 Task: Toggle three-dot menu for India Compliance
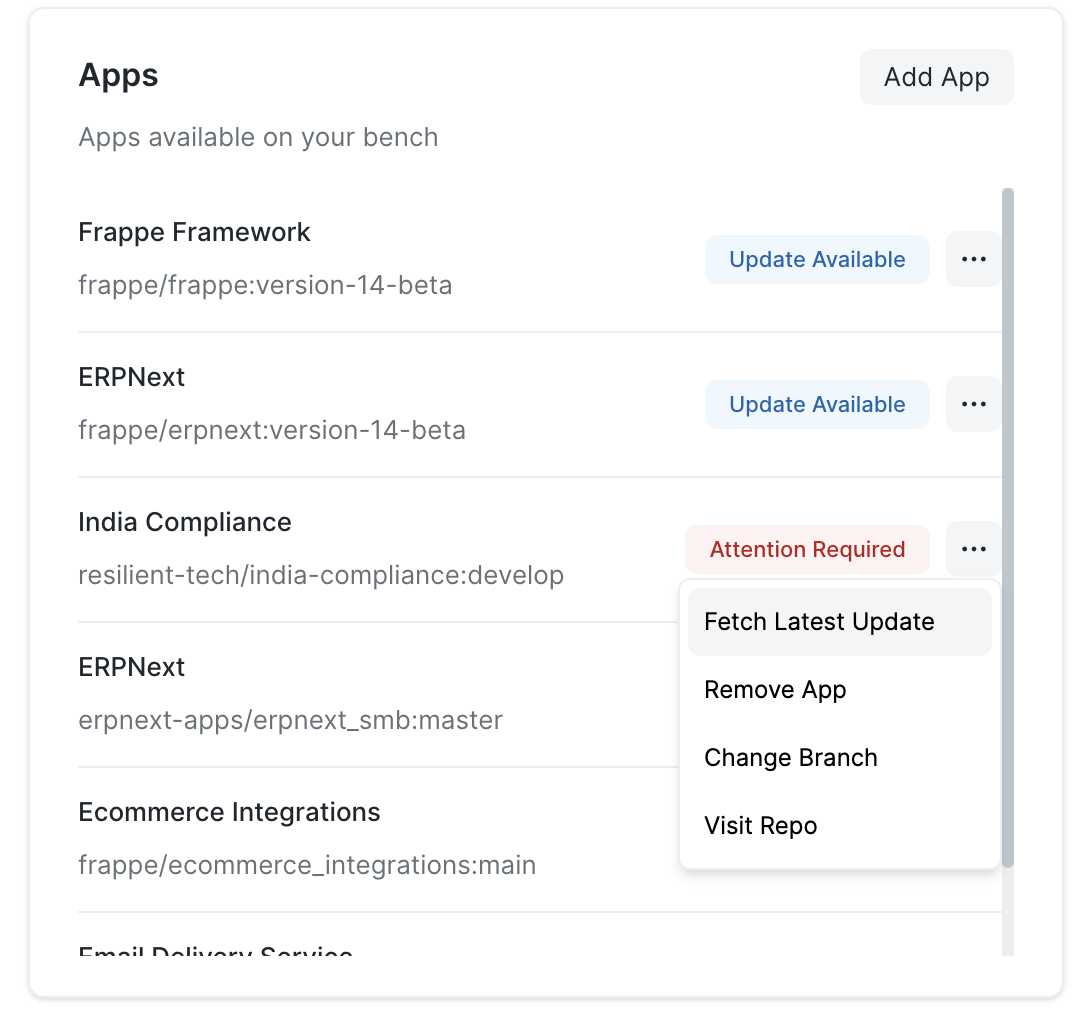tap(973, 549)
